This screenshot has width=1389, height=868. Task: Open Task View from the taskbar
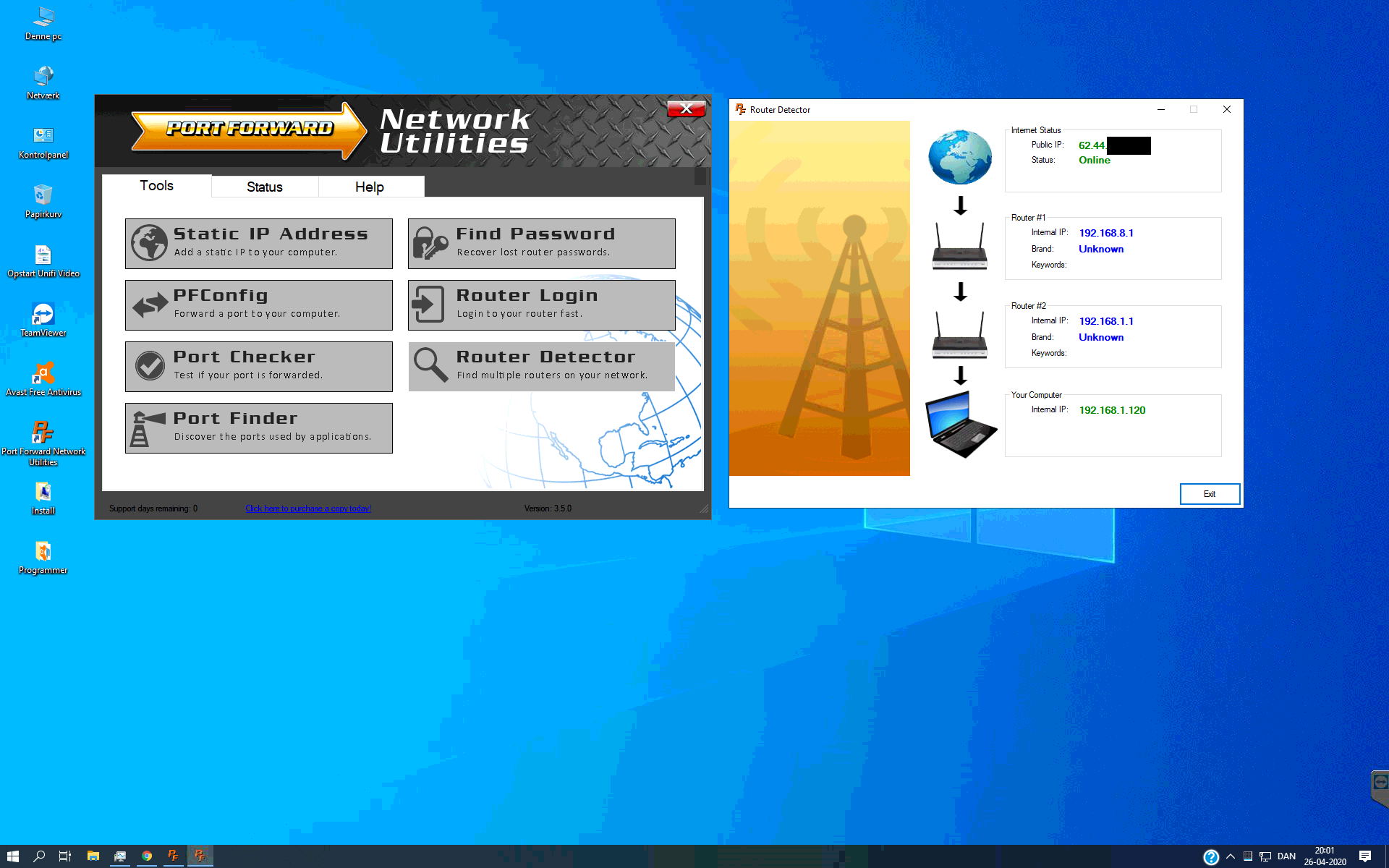tap(65, 856)
